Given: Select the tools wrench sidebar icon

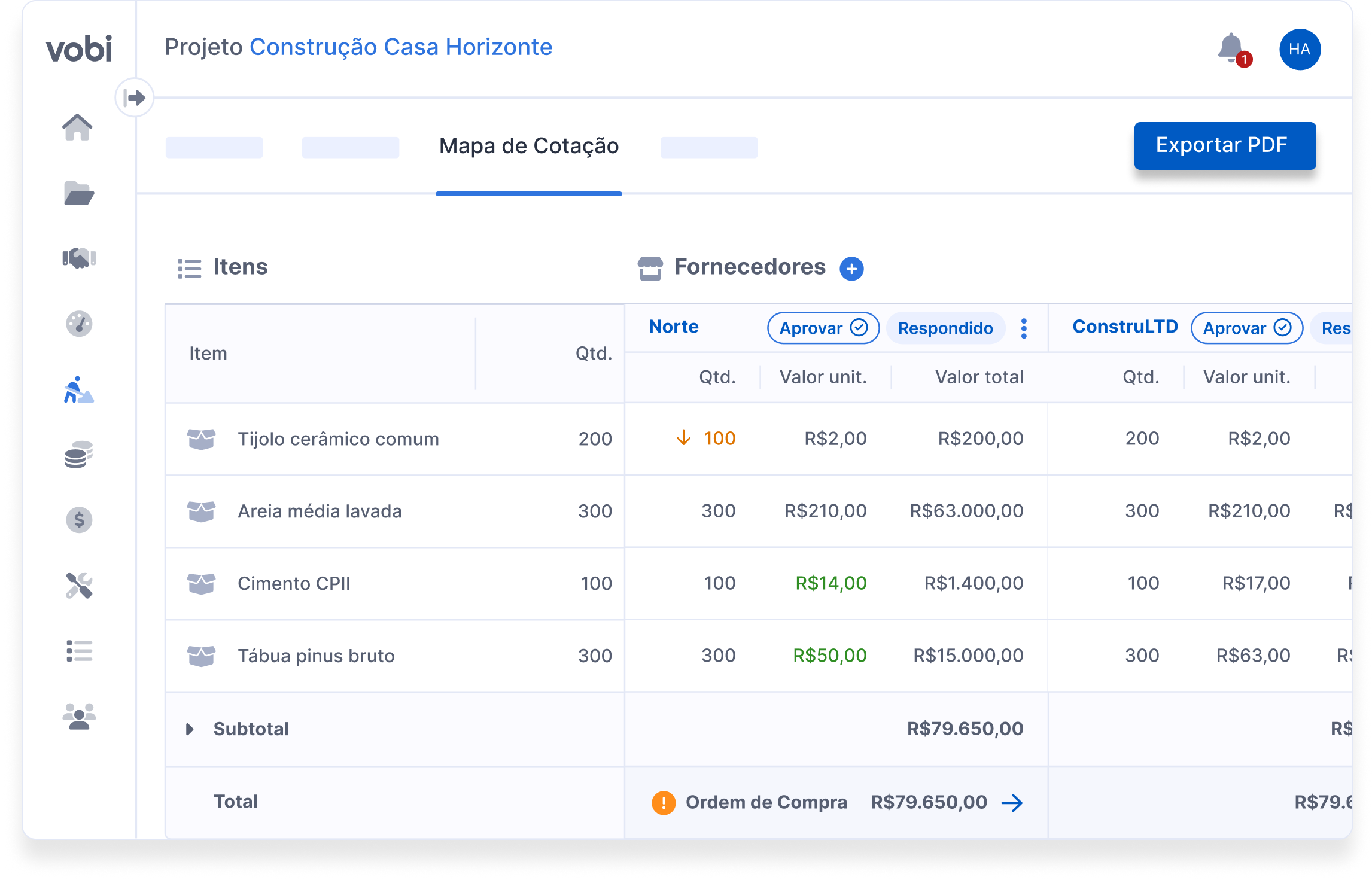Looking at the screenshot, I should click(79, 586).
